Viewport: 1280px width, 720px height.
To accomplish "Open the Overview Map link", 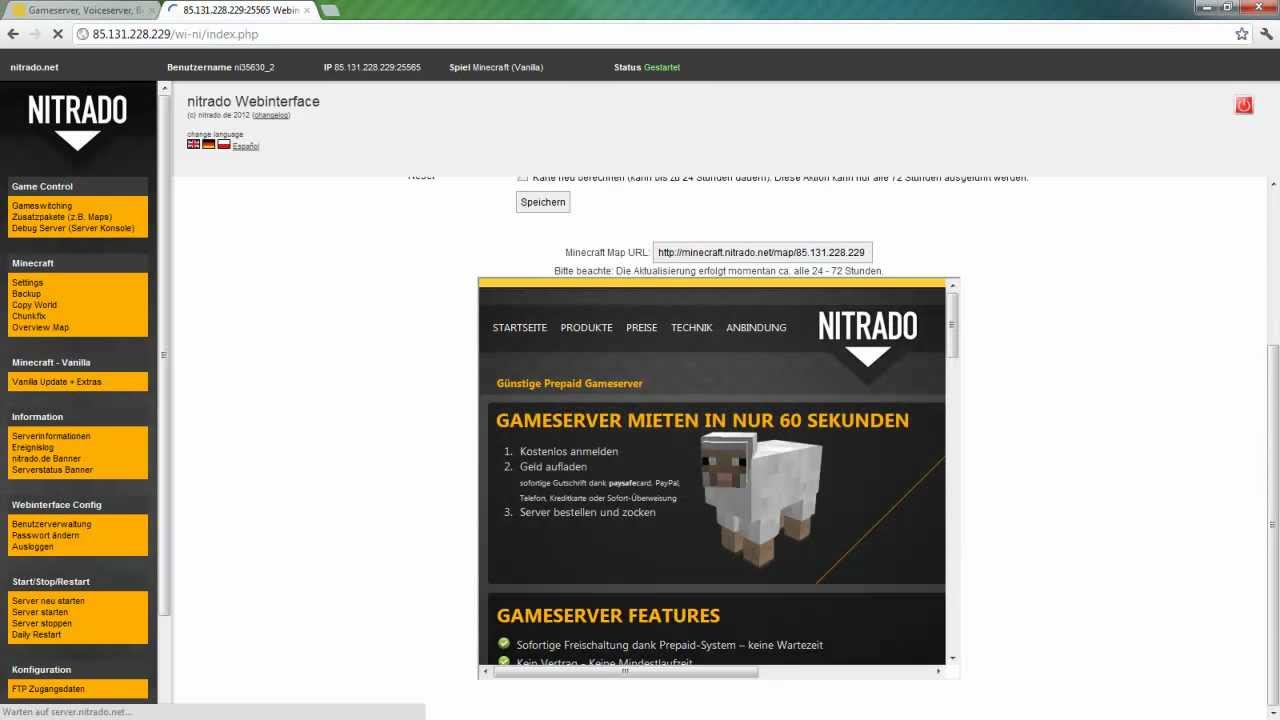I will (x=41, y=327).
